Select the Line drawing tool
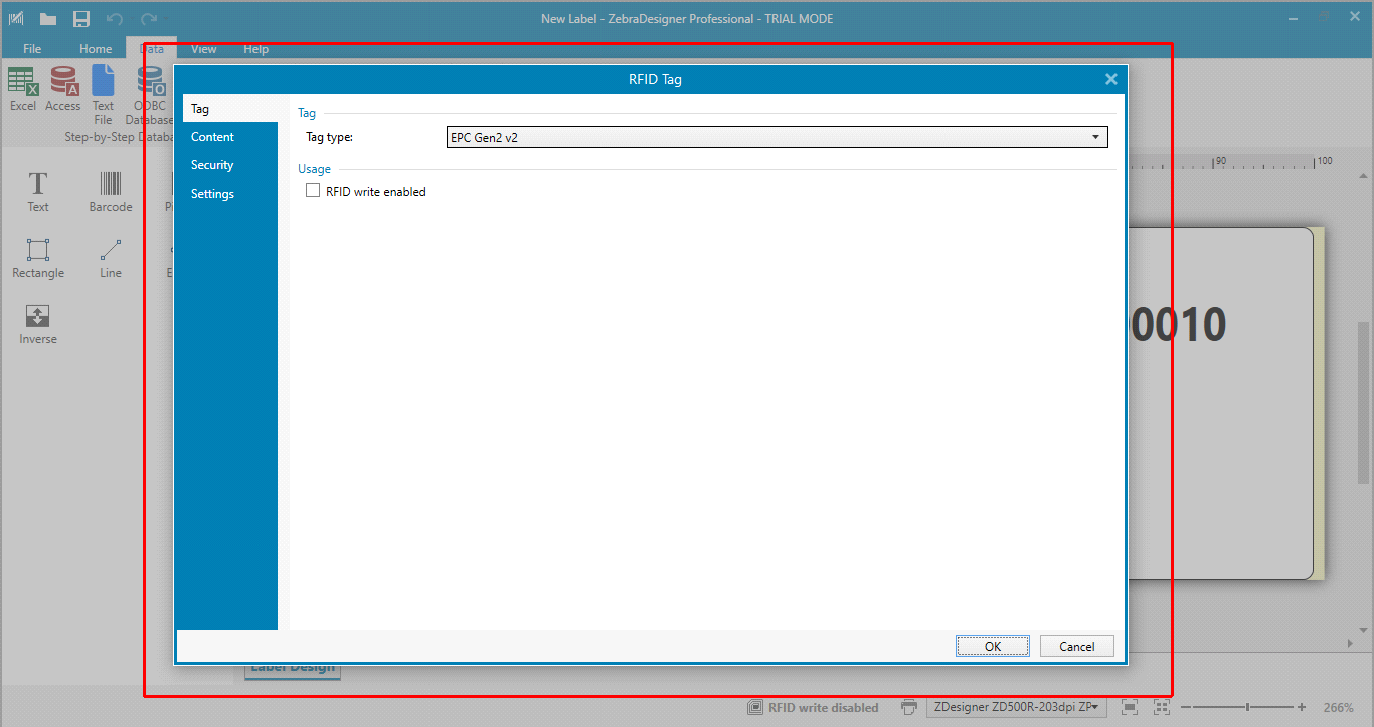 point(111,250)
